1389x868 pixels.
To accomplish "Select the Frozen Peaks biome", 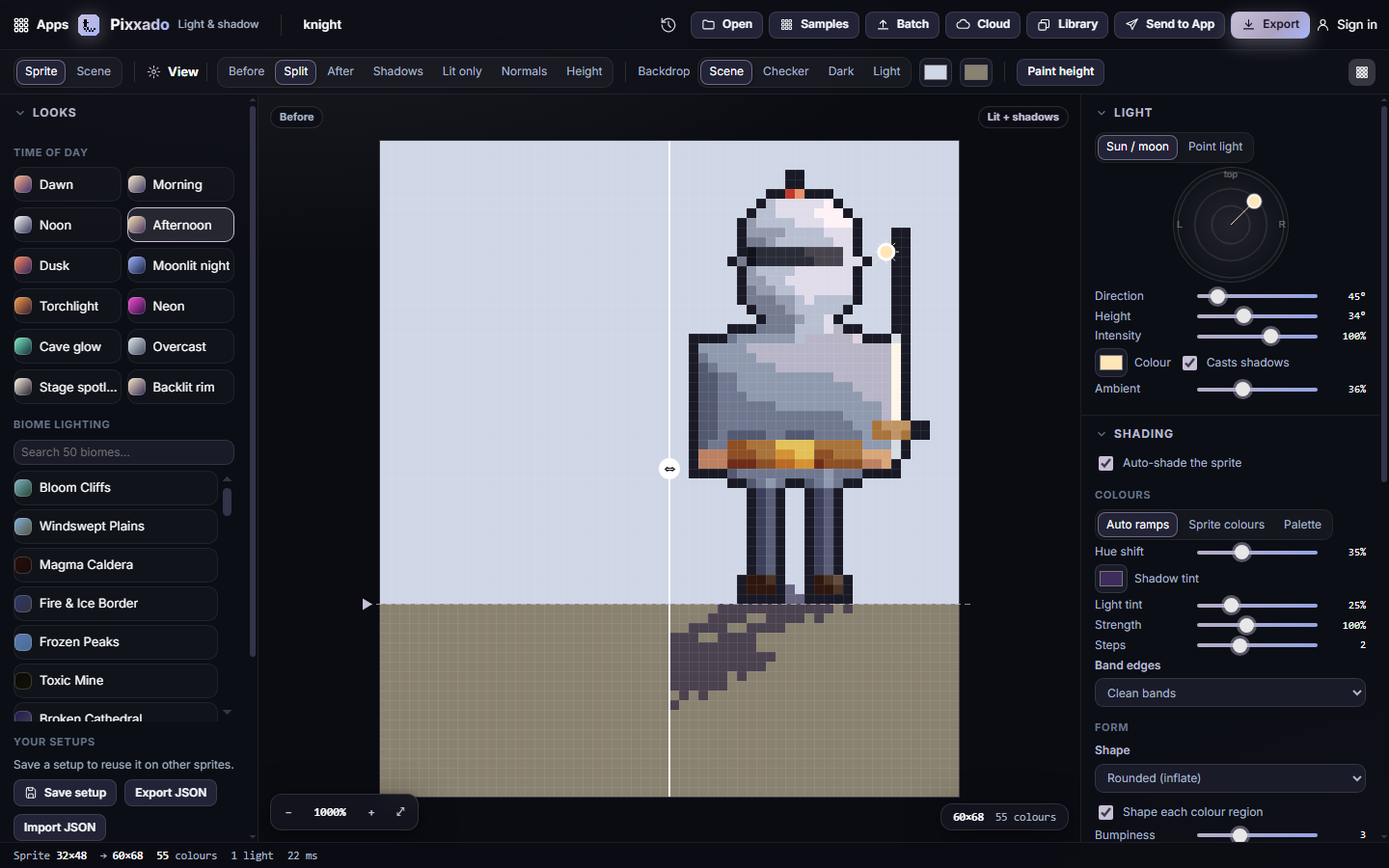I will 116,642.
